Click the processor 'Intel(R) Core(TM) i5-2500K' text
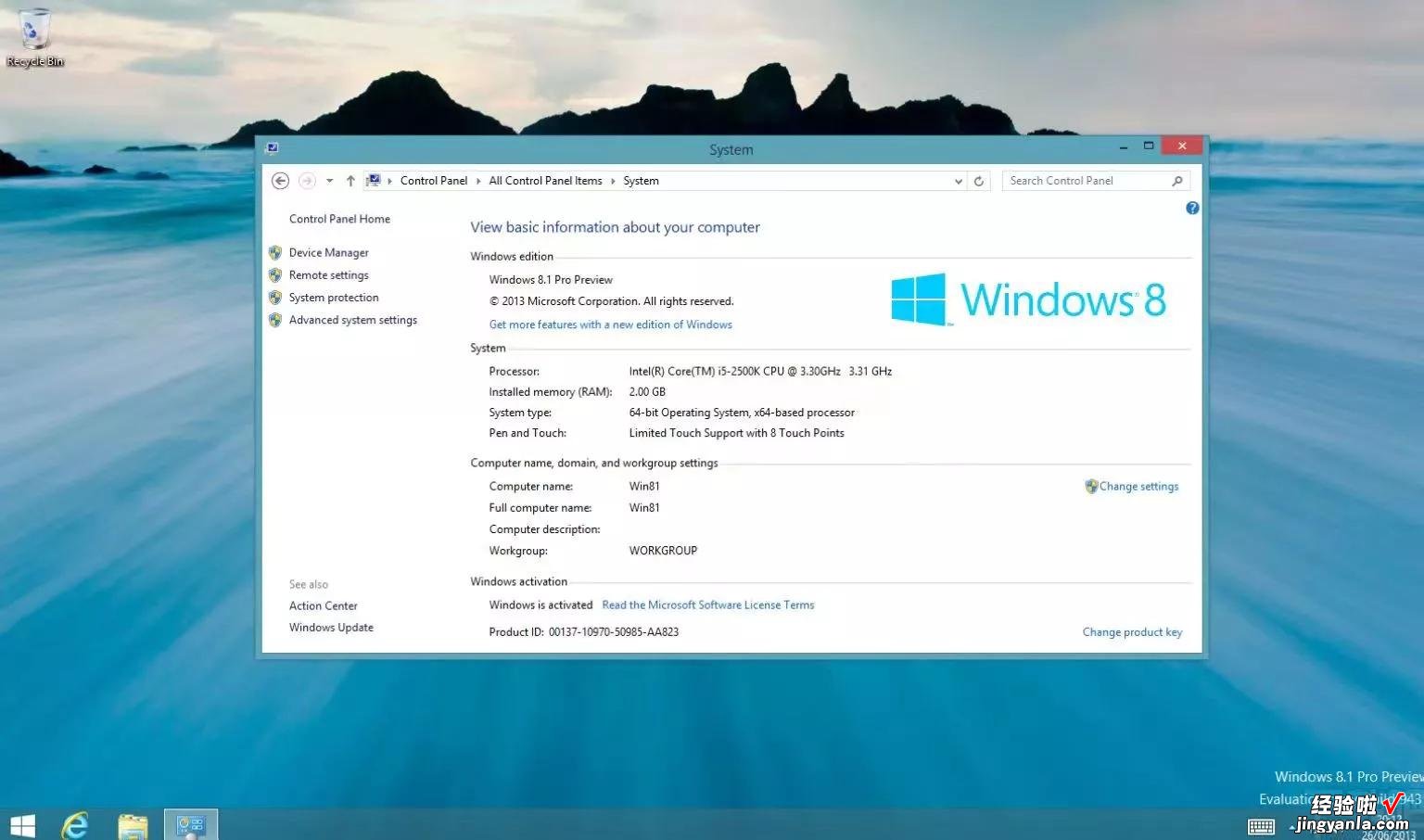The width and height of the screenshot is (1424, 840). click(760, 372)
